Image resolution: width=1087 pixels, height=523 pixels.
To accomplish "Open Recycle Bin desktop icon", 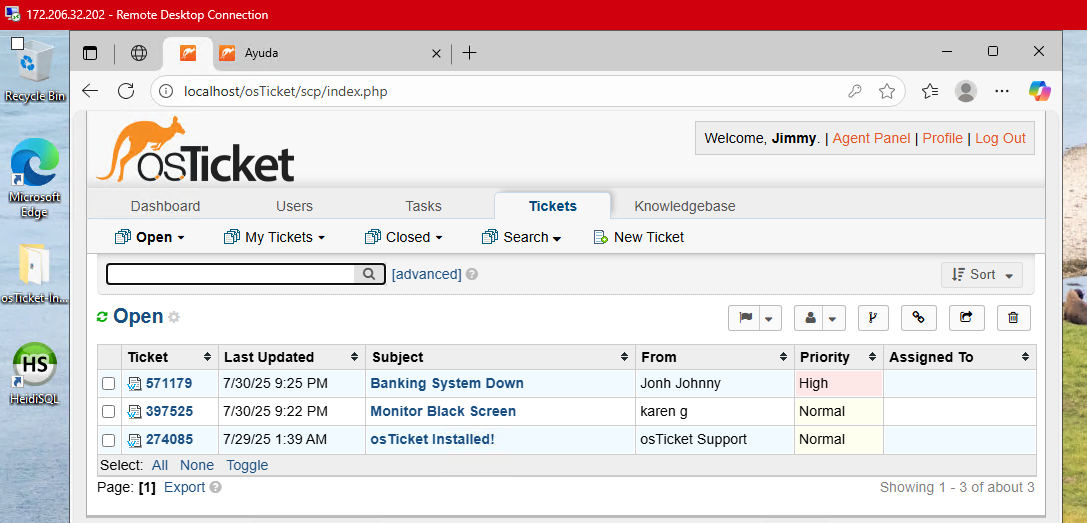I will [x=34, y=70].
